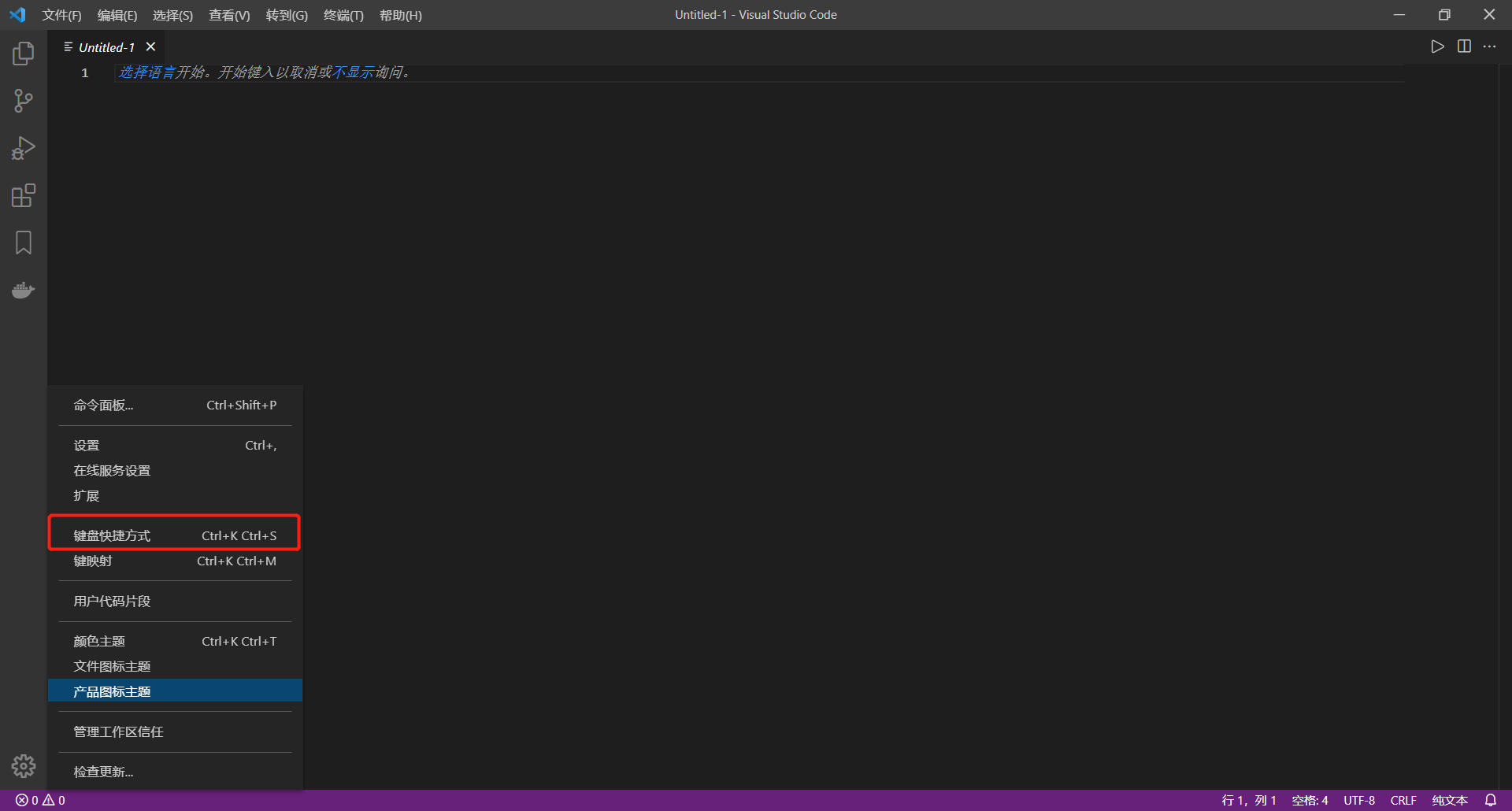
Task: Open the notifications bell in status bar
Action: (1491, 800)
